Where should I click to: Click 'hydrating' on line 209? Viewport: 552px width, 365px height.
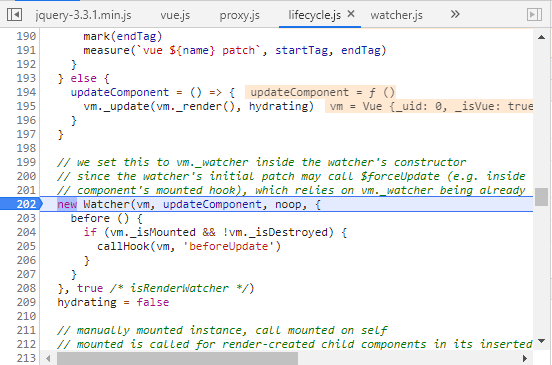pos(87,302)
